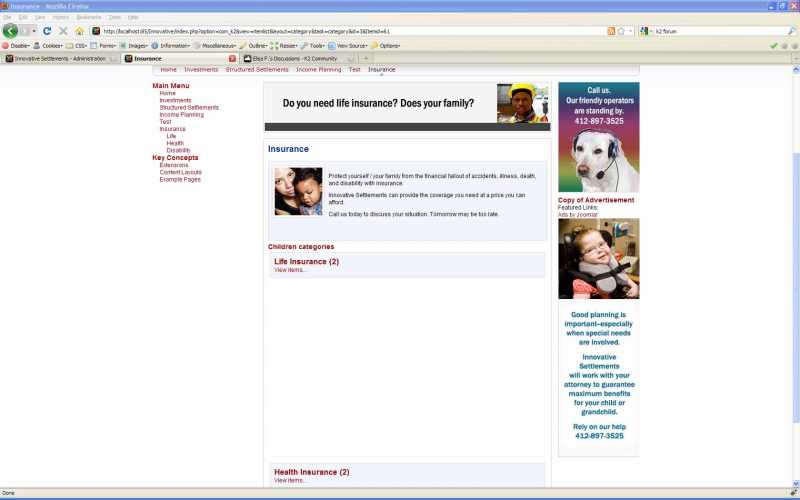The height and width of the screenshot is (500, 800).
Task: Click the search magnifier icon
Action: tap(791, 31)
